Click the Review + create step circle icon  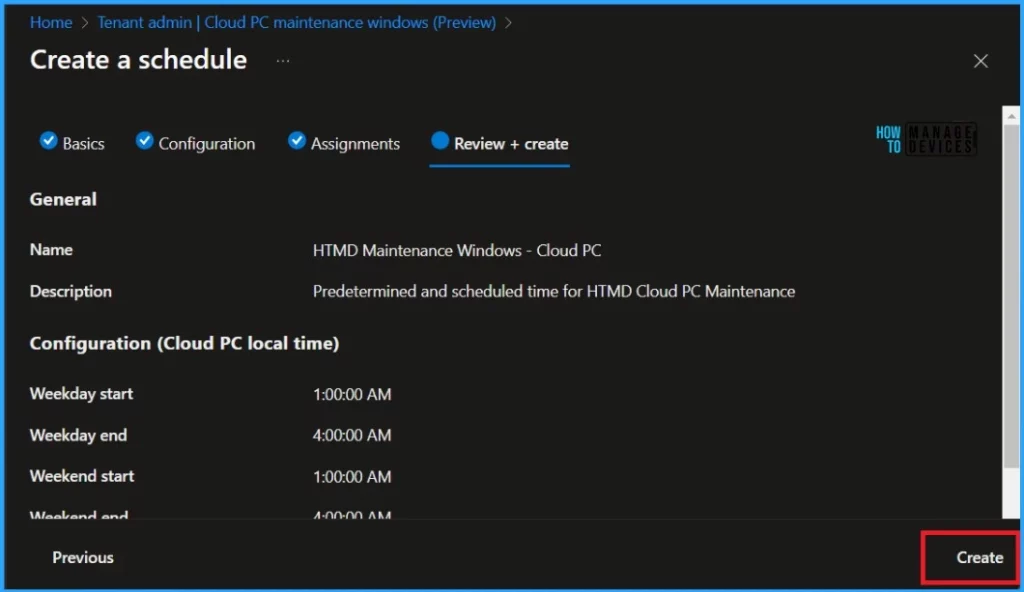[x=440, y=140]
